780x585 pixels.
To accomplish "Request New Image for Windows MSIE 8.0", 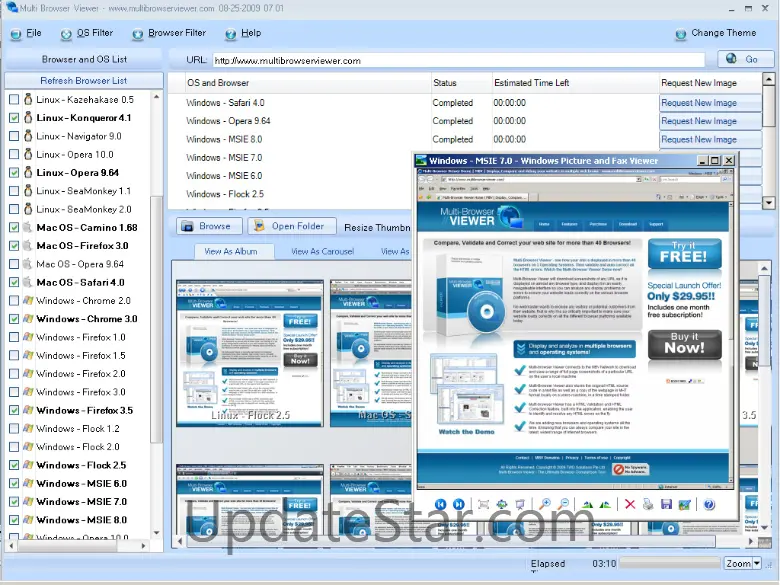I will [710, 139].
